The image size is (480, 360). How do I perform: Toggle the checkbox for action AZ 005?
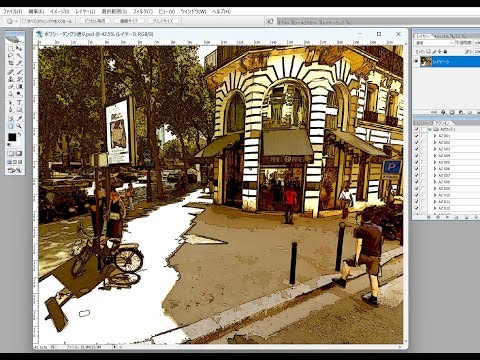click(x=416, y=162)
